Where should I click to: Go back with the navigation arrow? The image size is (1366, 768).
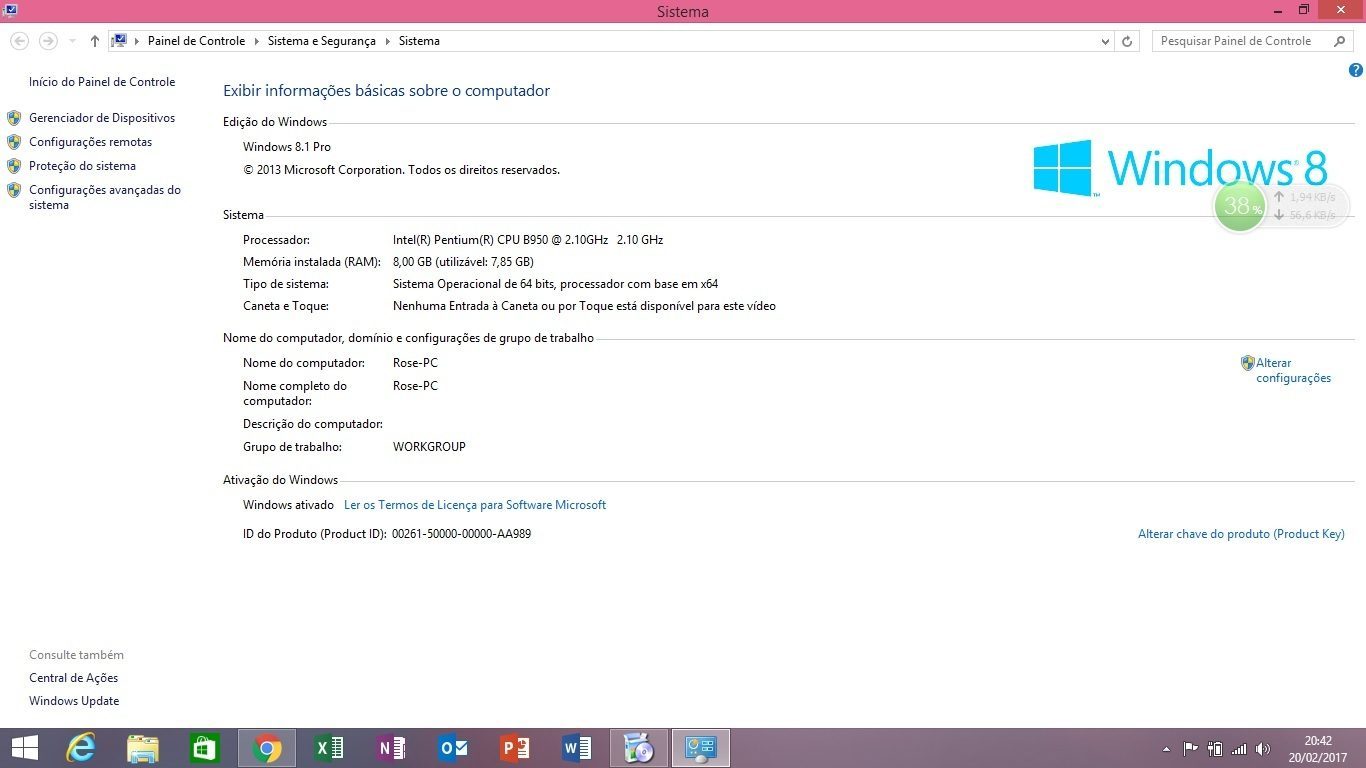point(19,41)
